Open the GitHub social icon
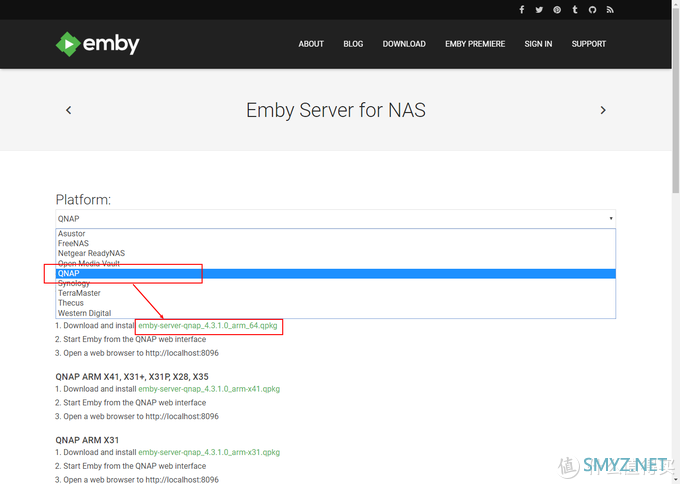Screen dimensions: 680x484 click(x=592, y=10)
